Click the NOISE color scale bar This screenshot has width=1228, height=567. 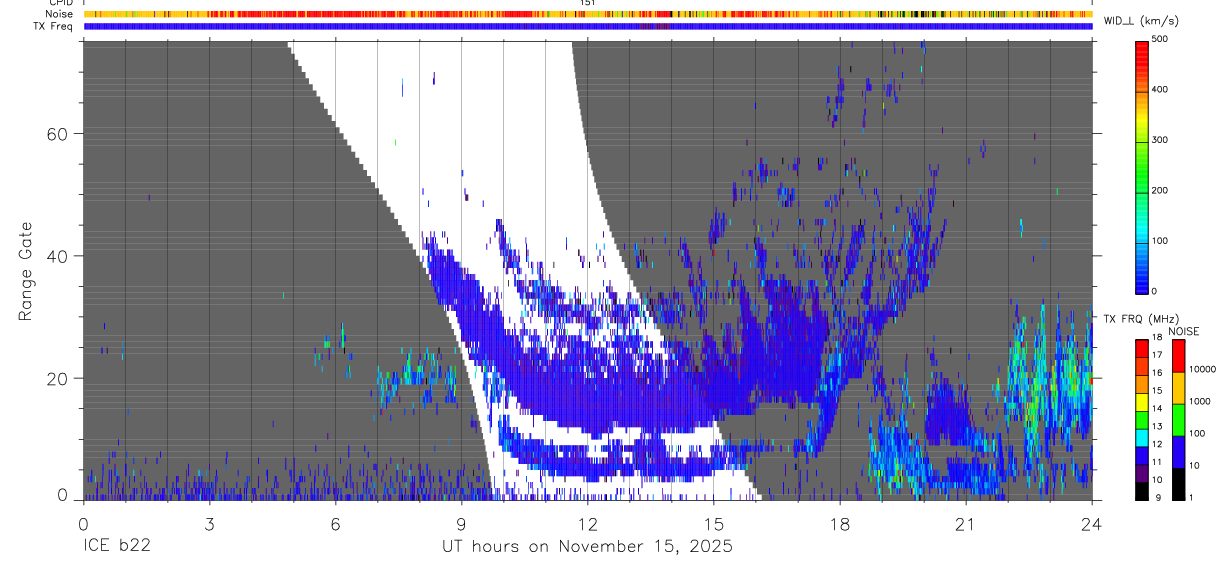point(1178,420)
